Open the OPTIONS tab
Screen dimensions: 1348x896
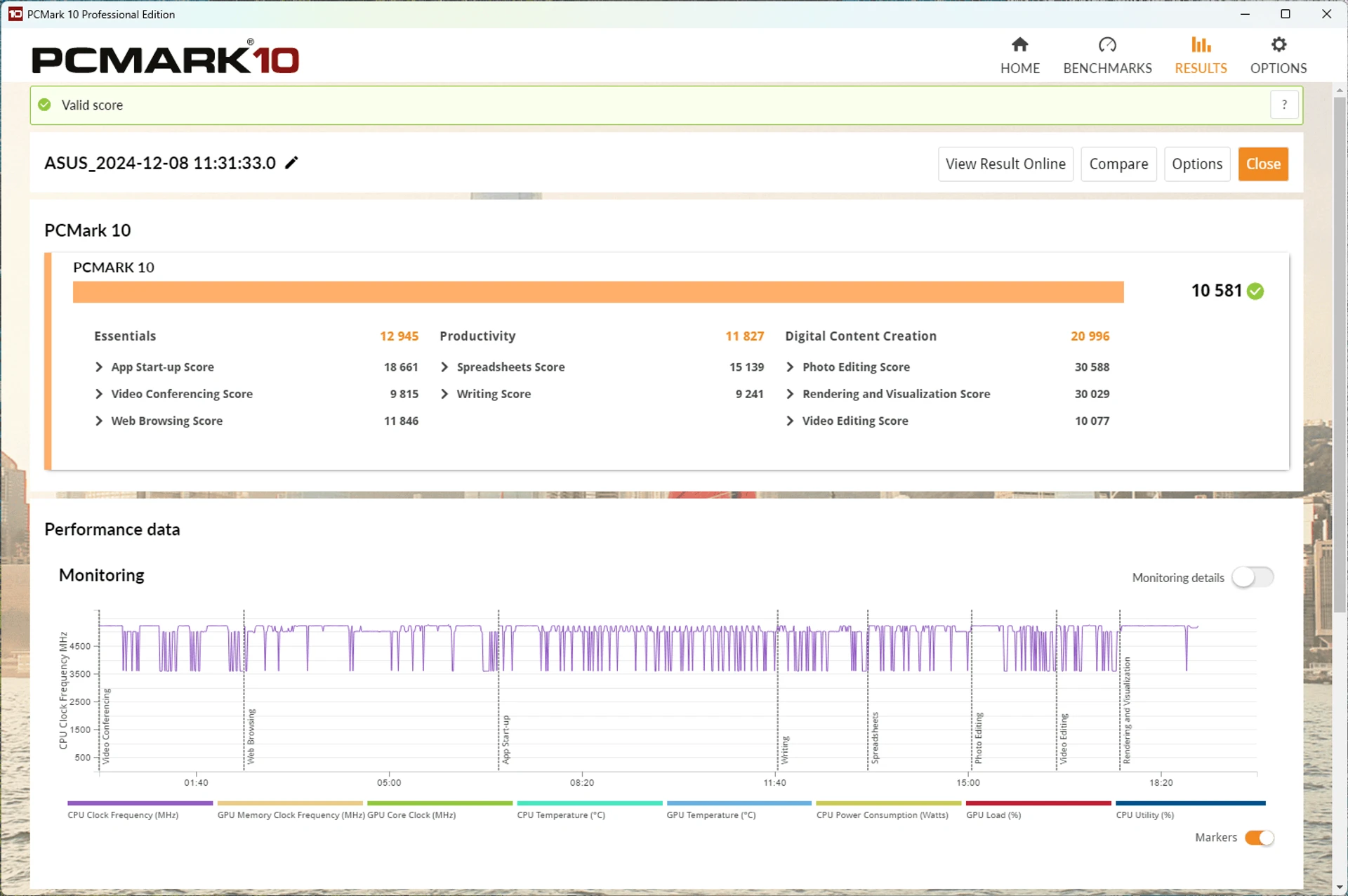coord(1278,56)
